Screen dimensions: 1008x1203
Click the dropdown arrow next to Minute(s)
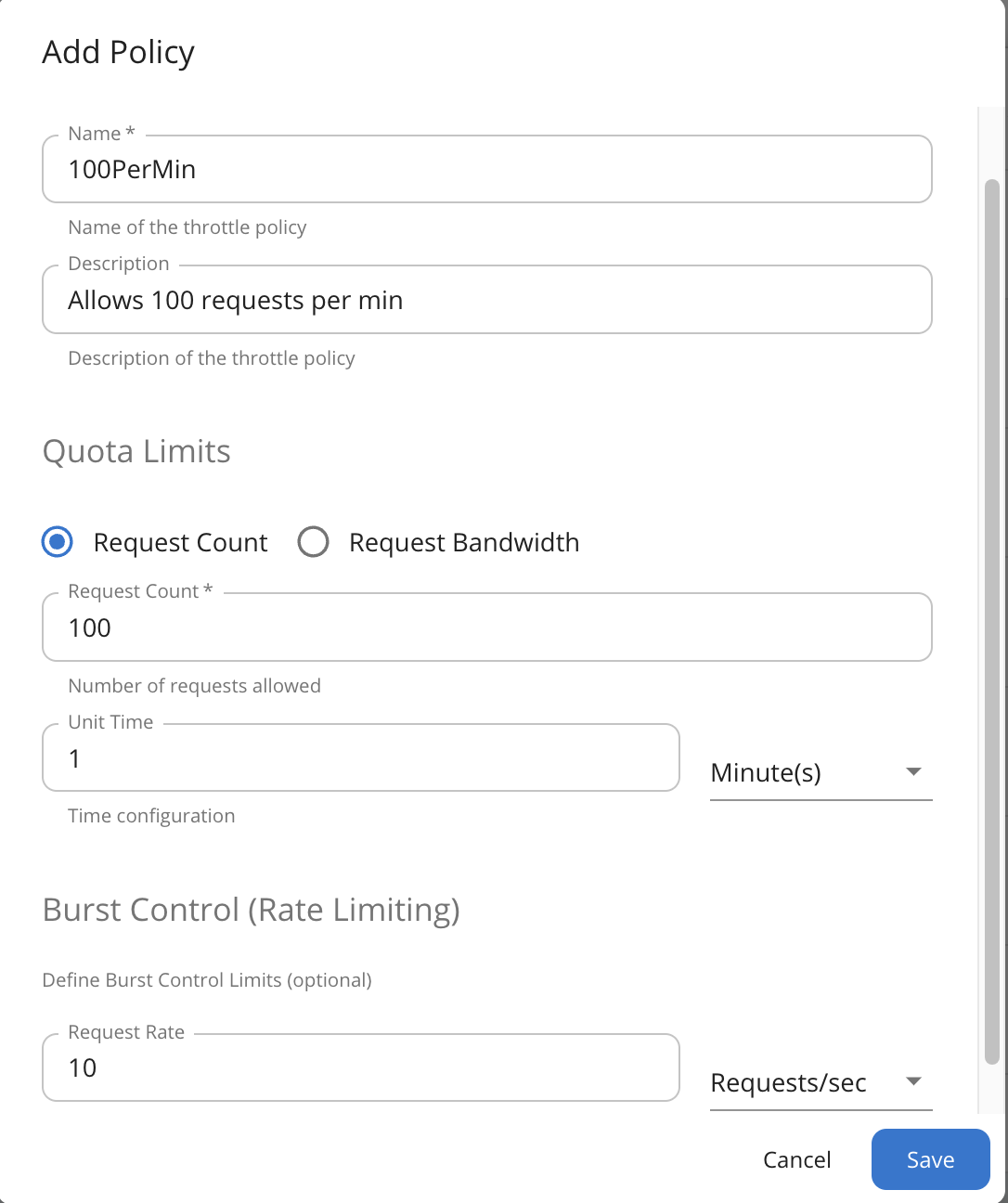(913, 771)
